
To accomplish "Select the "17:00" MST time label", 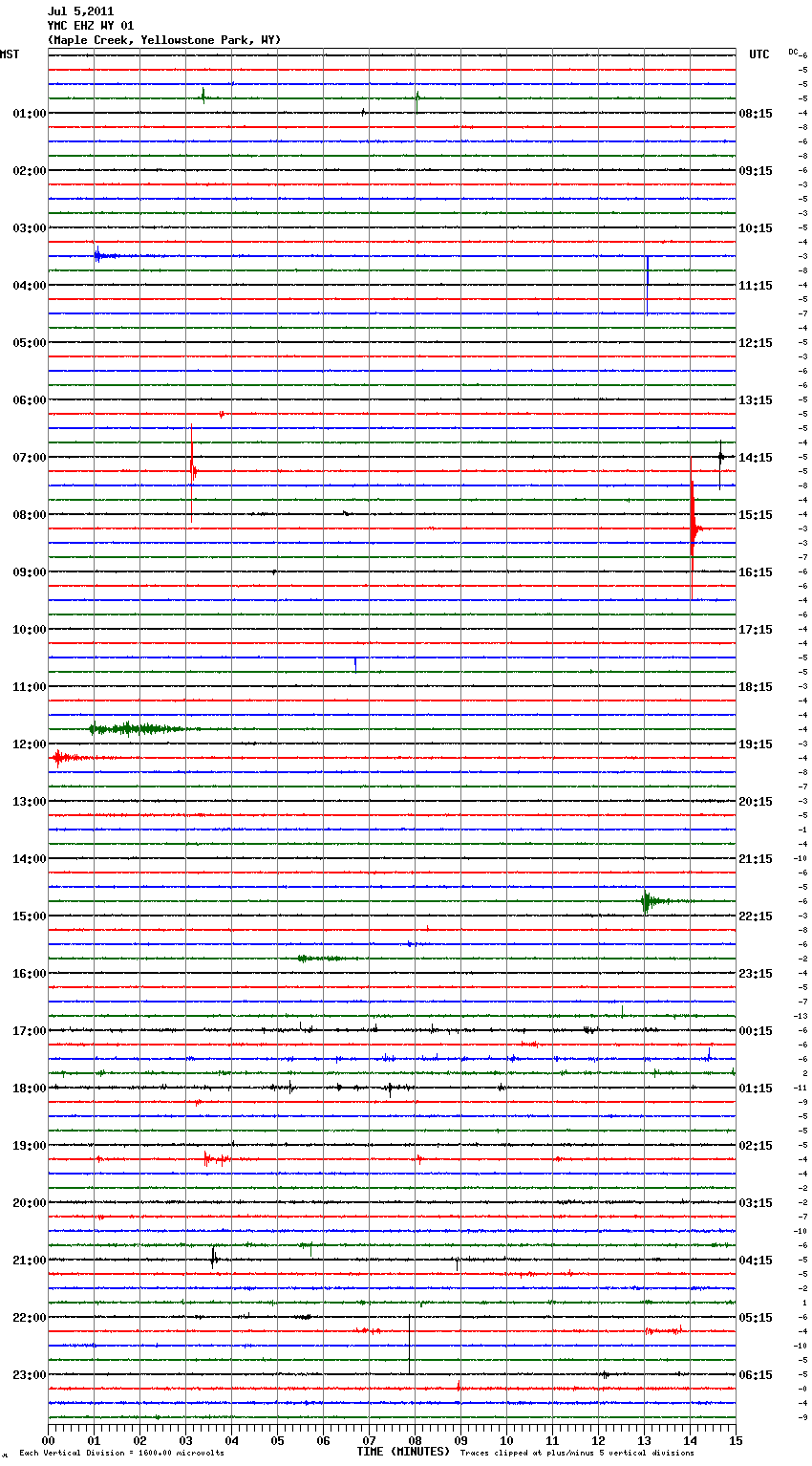I will coord(30,1031).
